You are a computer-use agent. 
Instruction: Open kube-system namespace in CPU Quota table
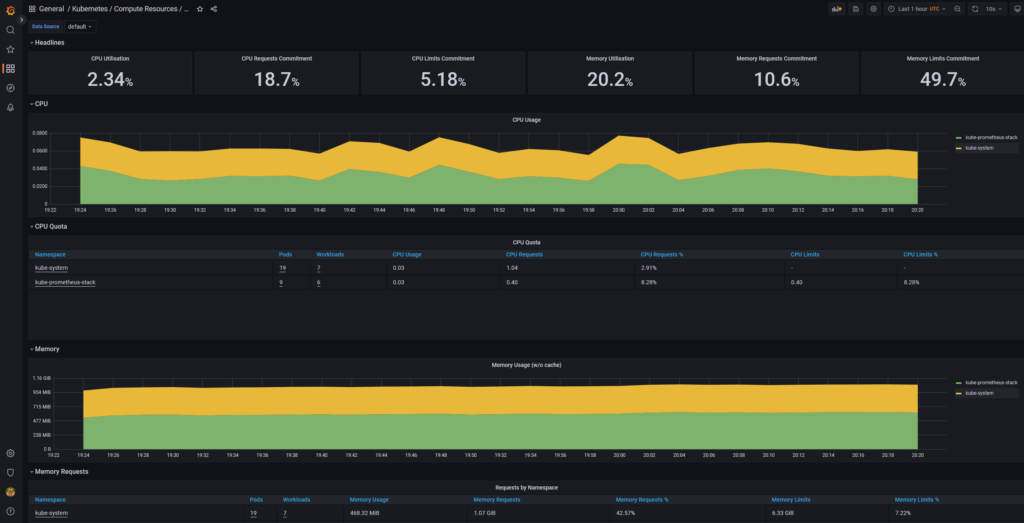tap(52, 268)
